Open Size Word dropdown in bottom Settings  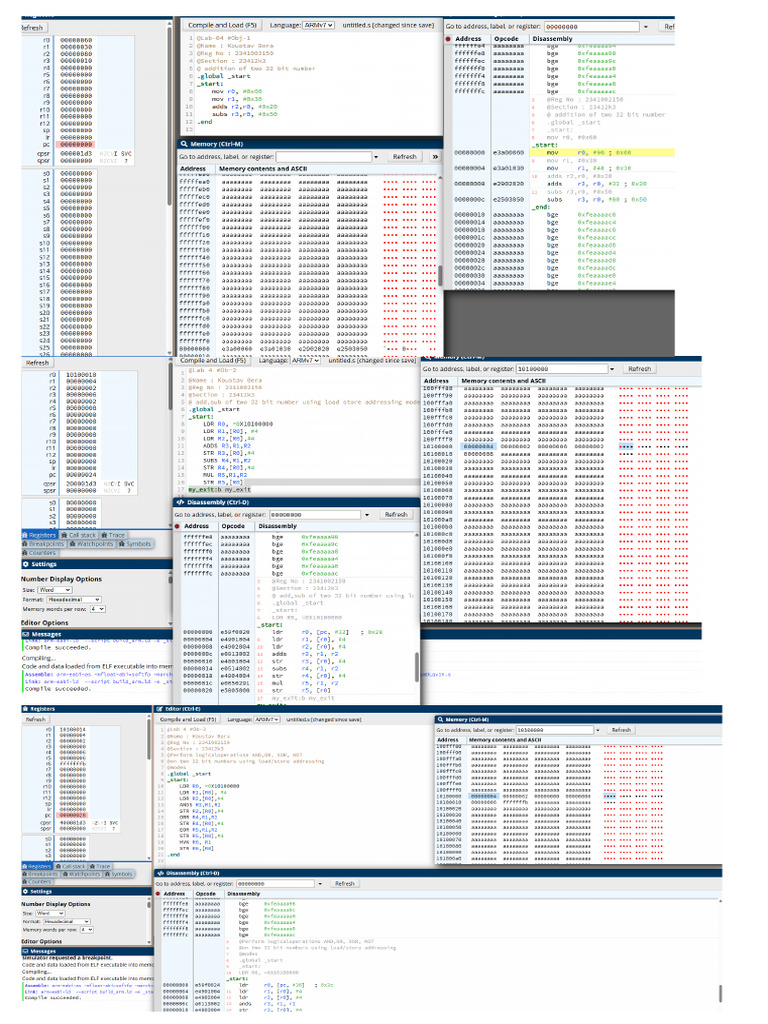pos(50,913)
